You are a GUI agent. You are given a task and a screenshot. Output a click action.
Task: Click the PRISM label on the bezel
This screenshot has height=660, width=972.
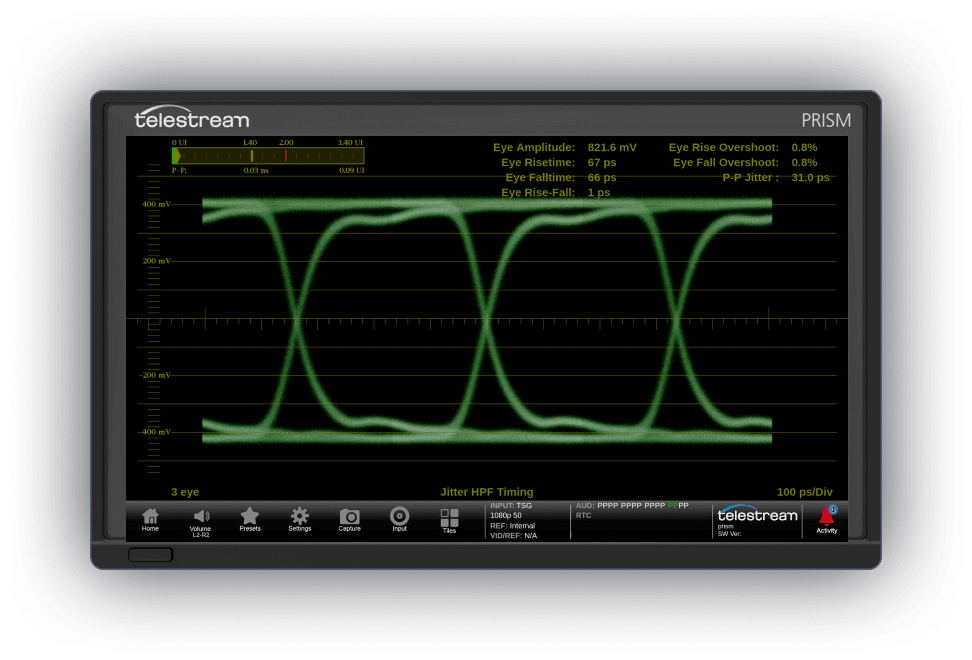[x=826, y=120]
